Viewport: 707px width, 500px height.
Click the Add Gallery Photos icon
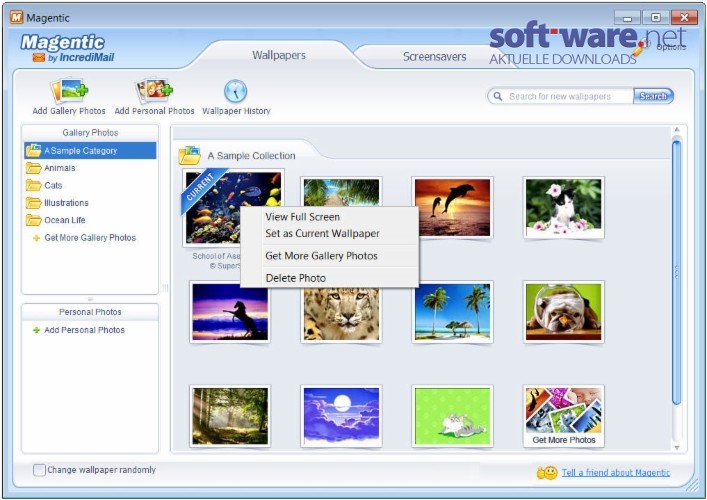click(x=69, y=92)
